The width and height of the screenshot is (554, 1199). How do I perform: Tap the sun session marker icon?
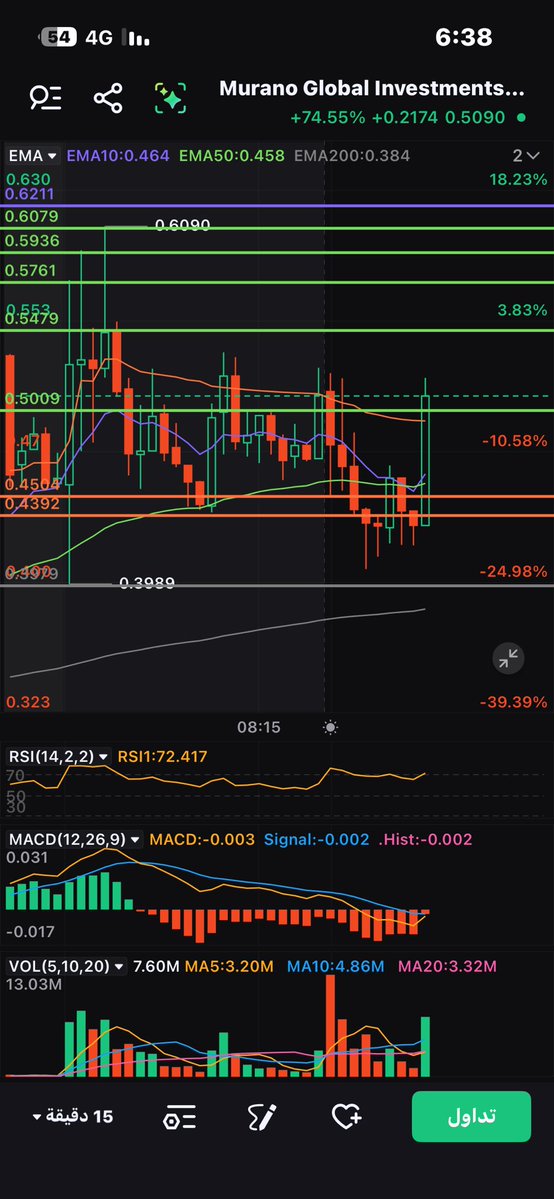coord(331,727)
